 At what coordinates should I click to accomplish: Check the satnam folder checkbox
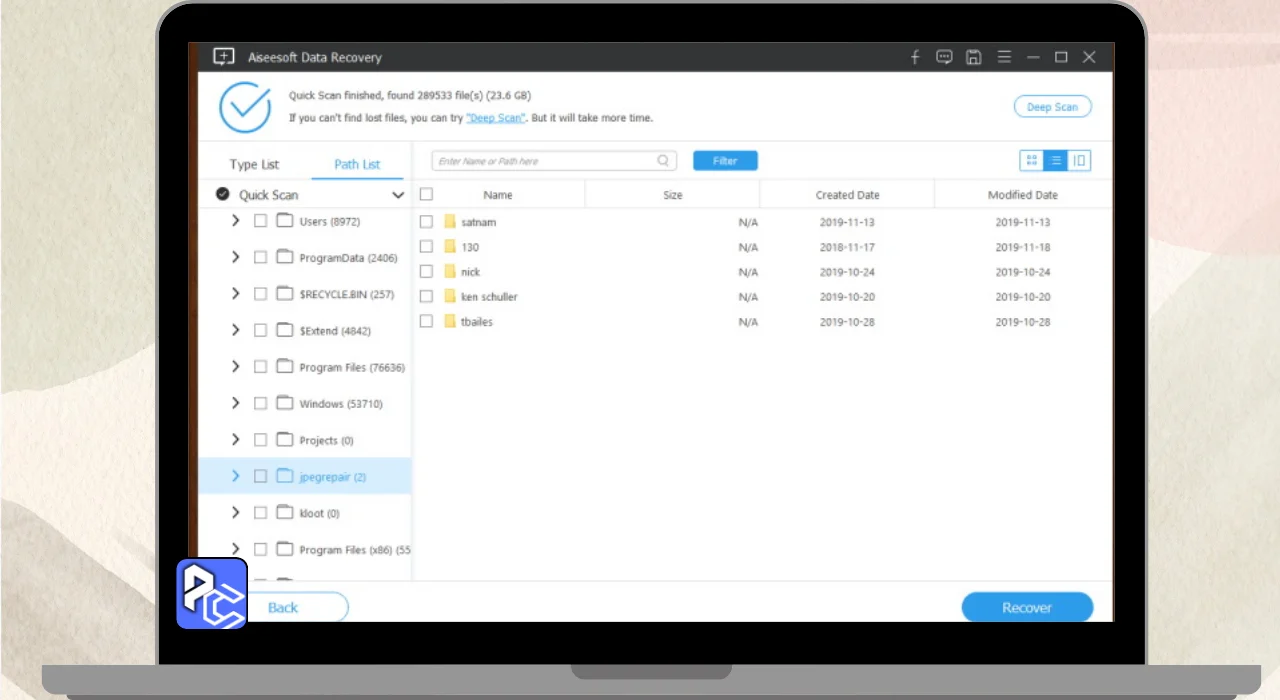(x=426, y=222)
